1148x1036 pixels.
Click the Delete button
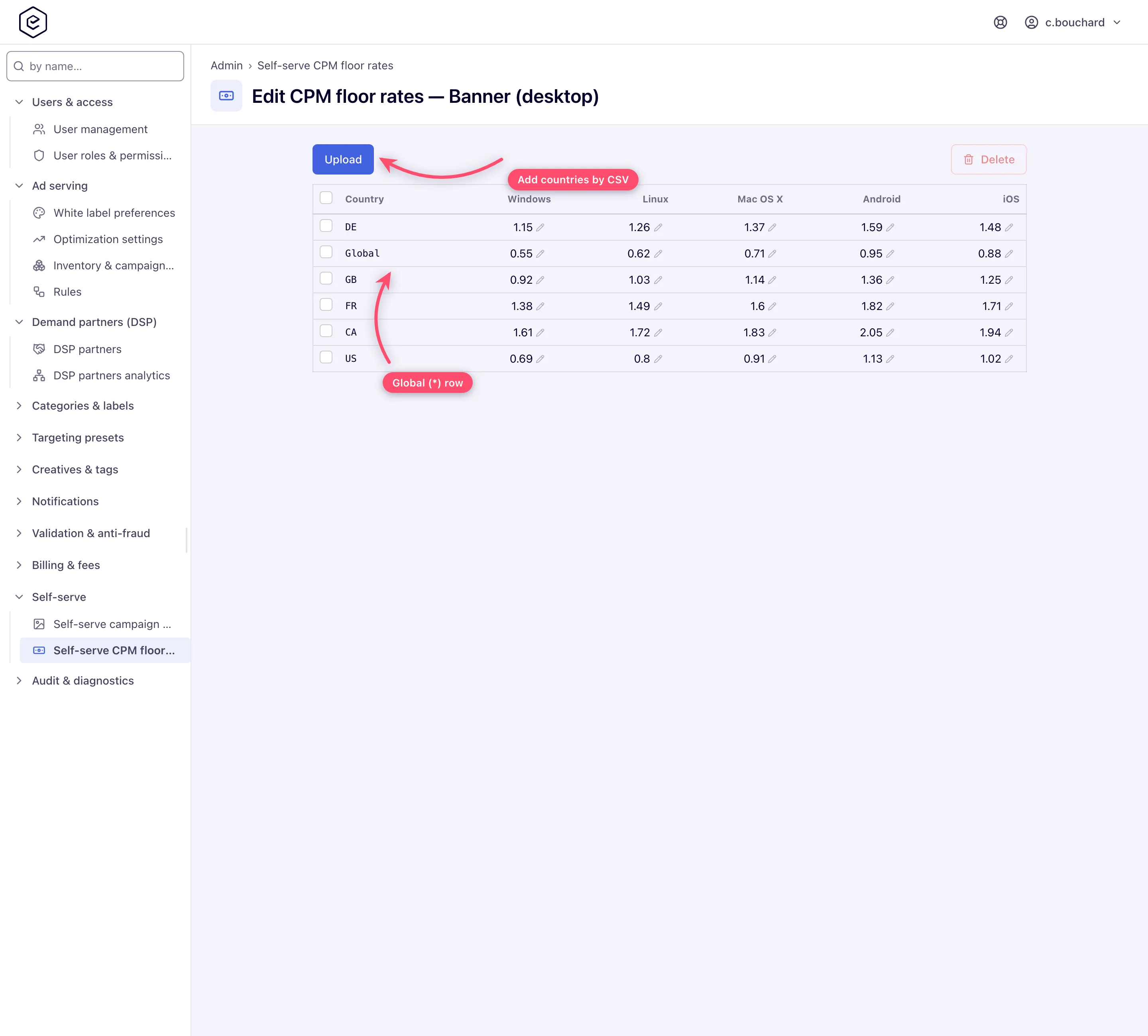tap(989, 159)
